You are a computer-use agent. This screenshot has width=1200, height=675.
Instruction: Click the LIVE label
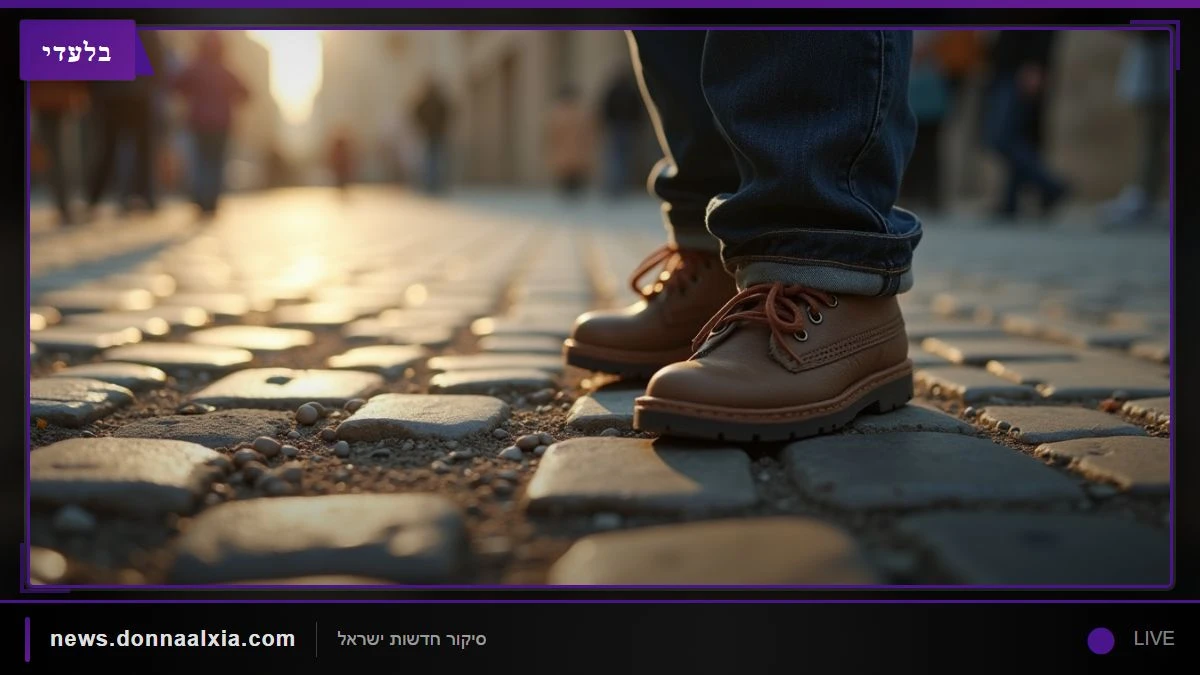[x=1153, y=639]
